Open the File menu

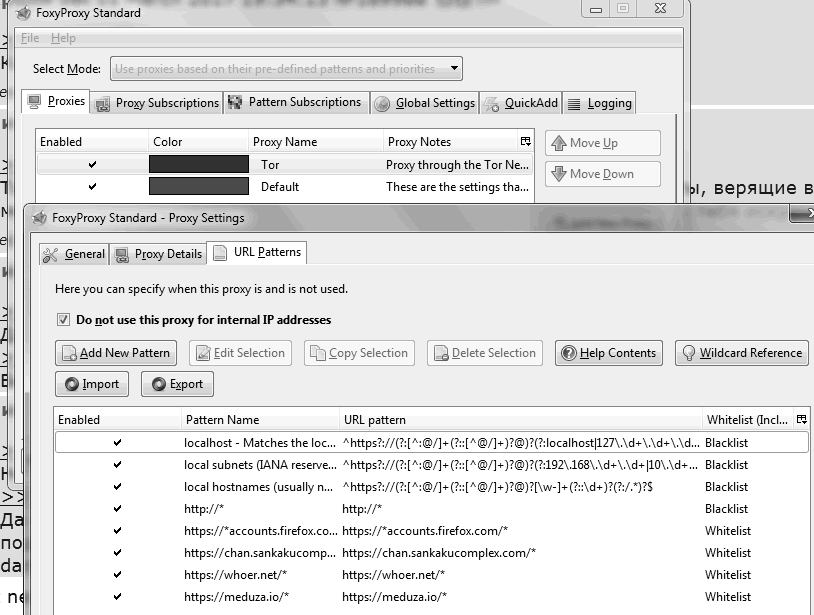coord(30,38)
